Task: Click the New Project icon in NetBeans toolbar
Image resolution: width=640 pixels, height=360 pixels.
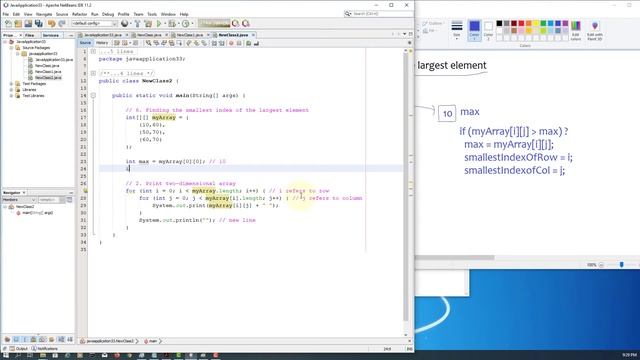Action: [x=18, y=24]
